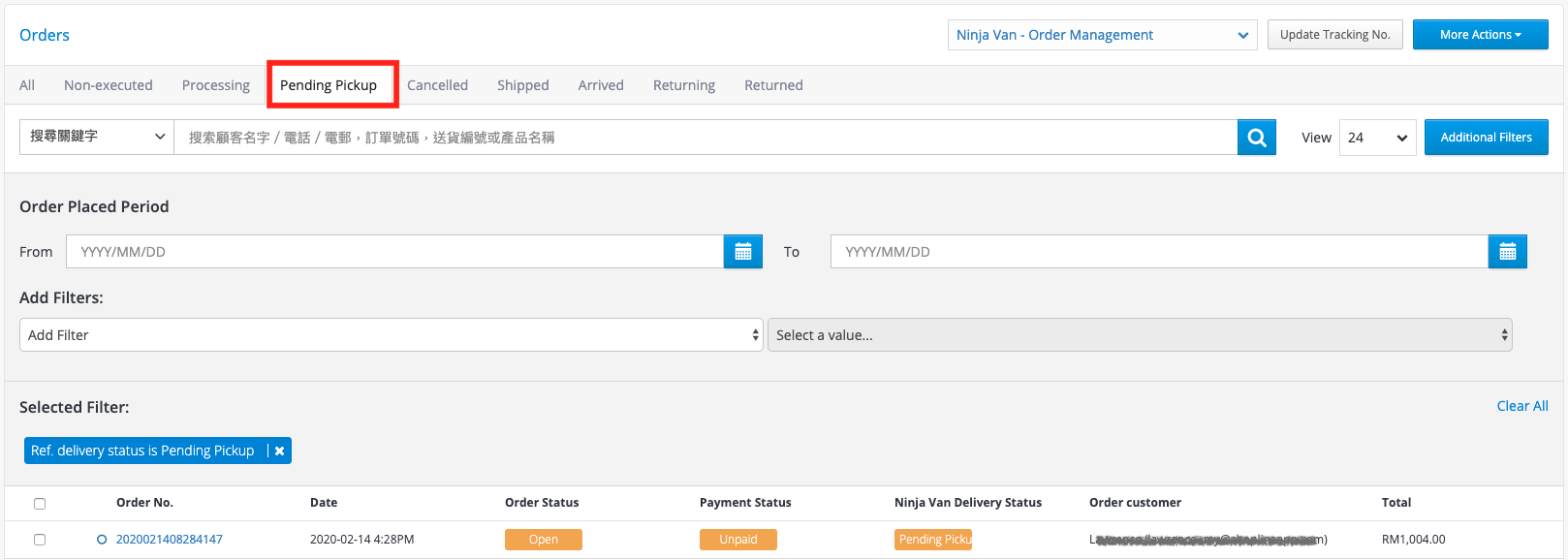Open the View count dropdown showing 24
The height and width of the screenshot is (560, 1568).
(x=1378, y=138)
